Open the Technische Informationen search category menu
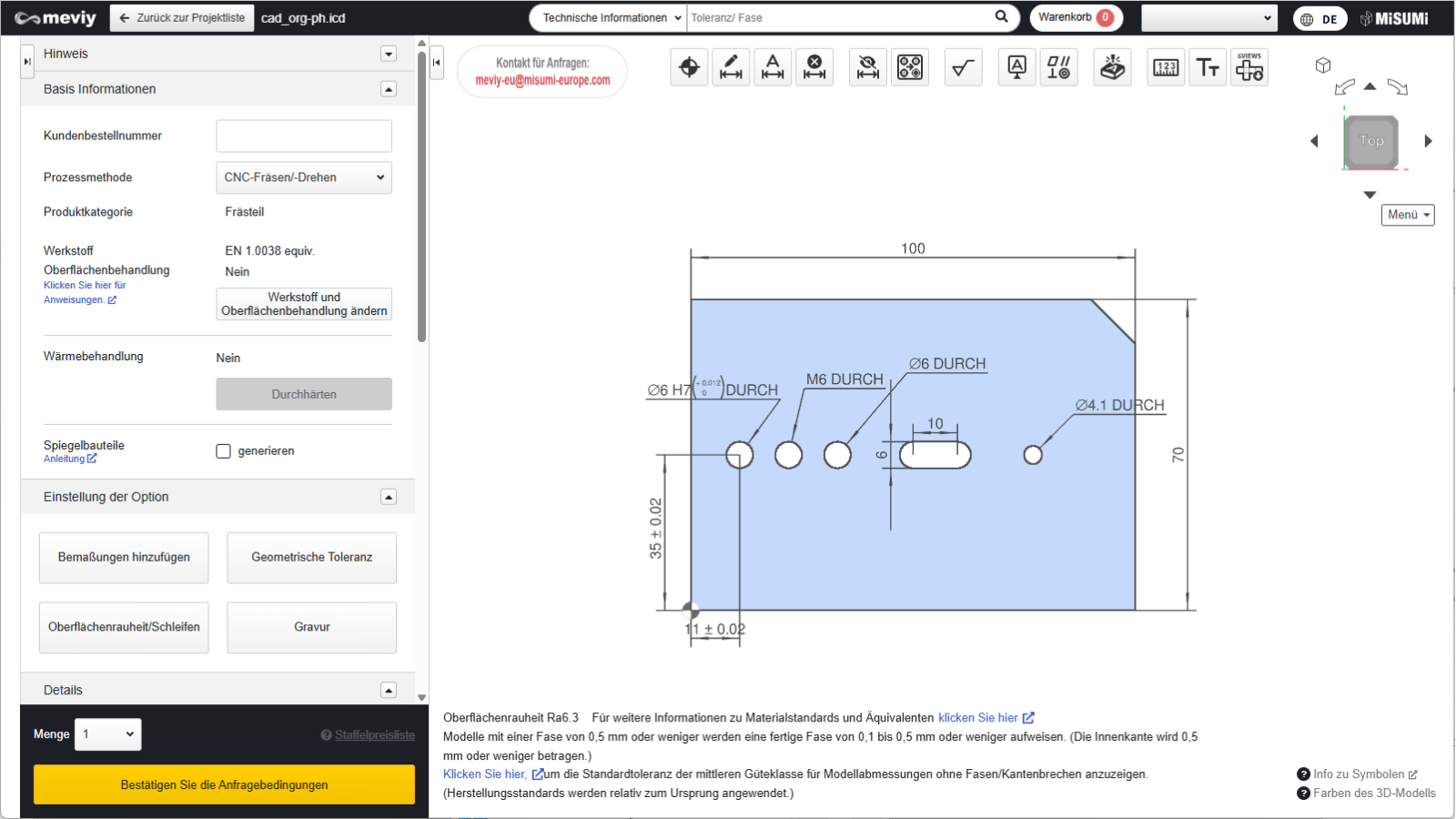 tap(610, 18)
